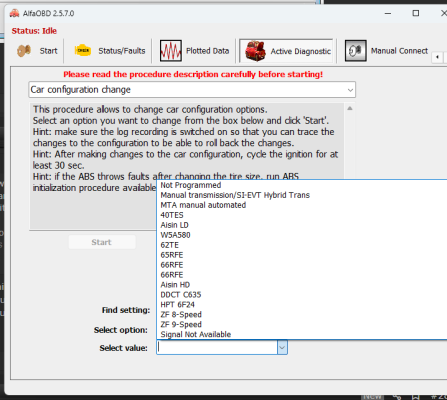Click the Status/Faults label
The image size is (447, 400).
tap(122, 51)
